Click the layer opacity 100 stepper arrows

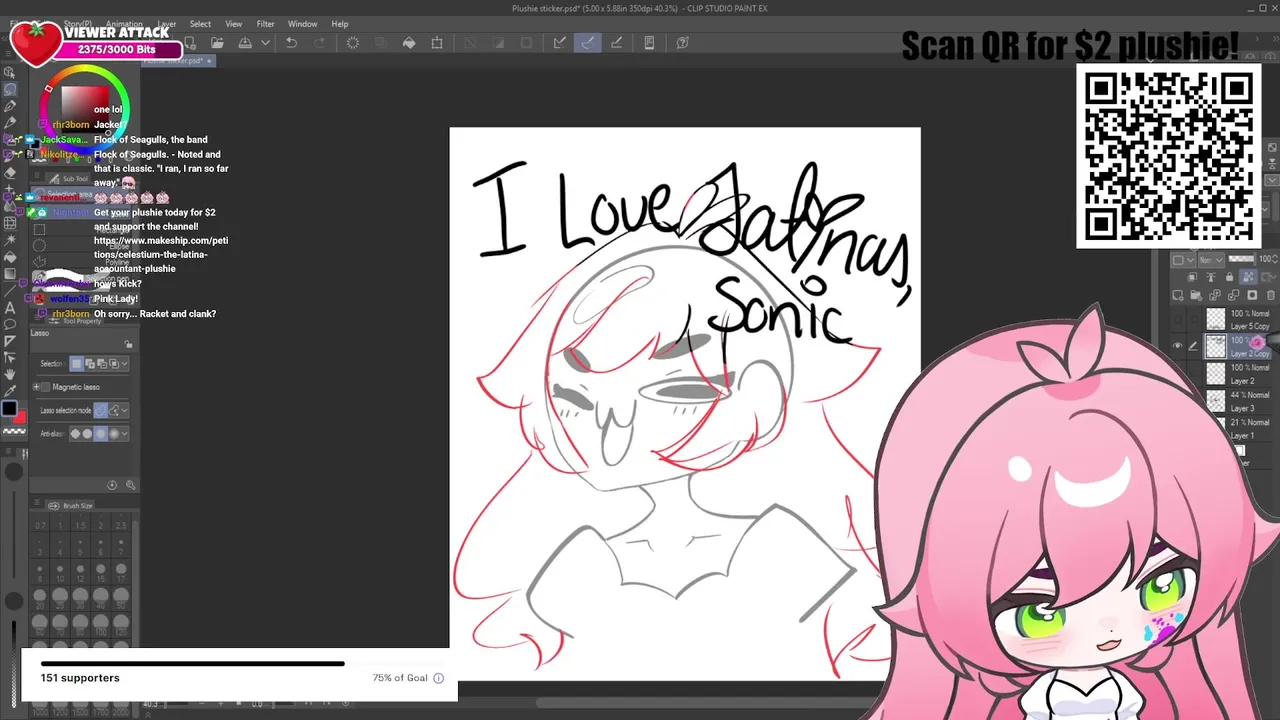coord(1274,260)
